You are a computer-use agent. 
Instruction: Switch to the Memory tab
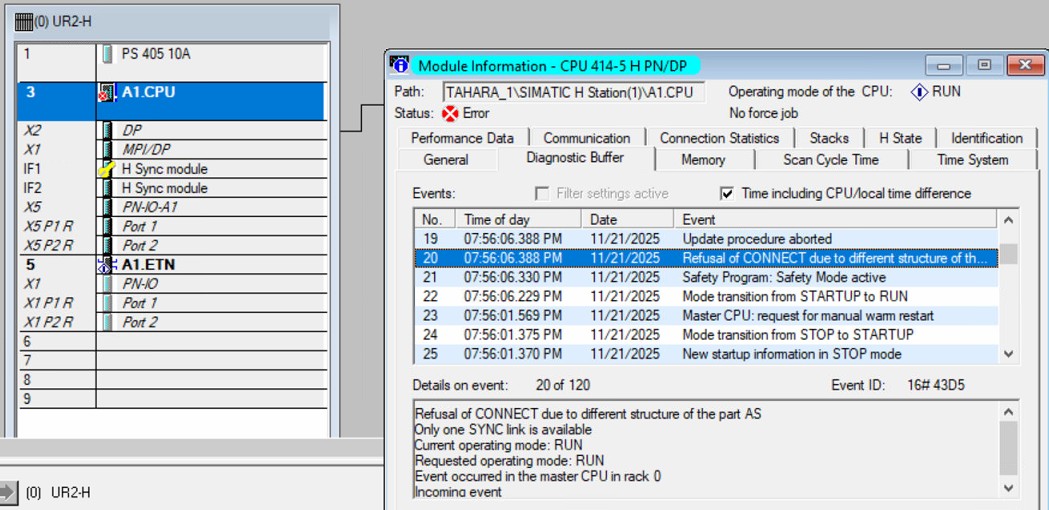pos(703,160)
